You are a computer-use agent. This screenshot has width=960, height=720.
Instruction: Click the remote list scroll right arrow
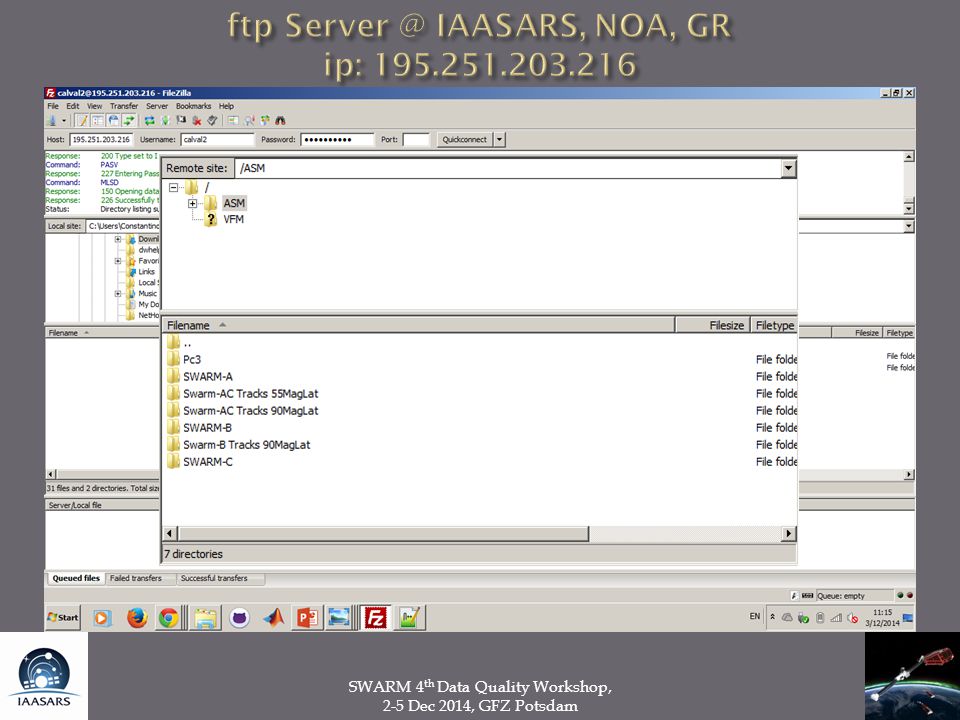tap(789, 534)
